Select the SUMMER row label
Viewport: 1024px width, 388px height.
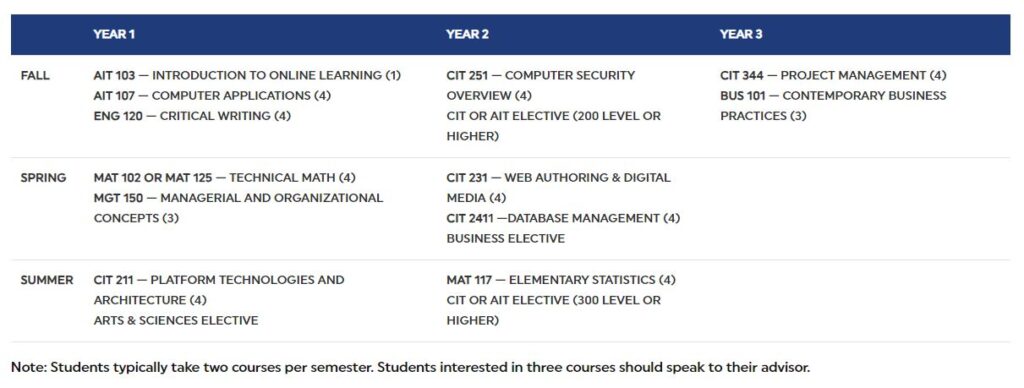coord(46,280)
